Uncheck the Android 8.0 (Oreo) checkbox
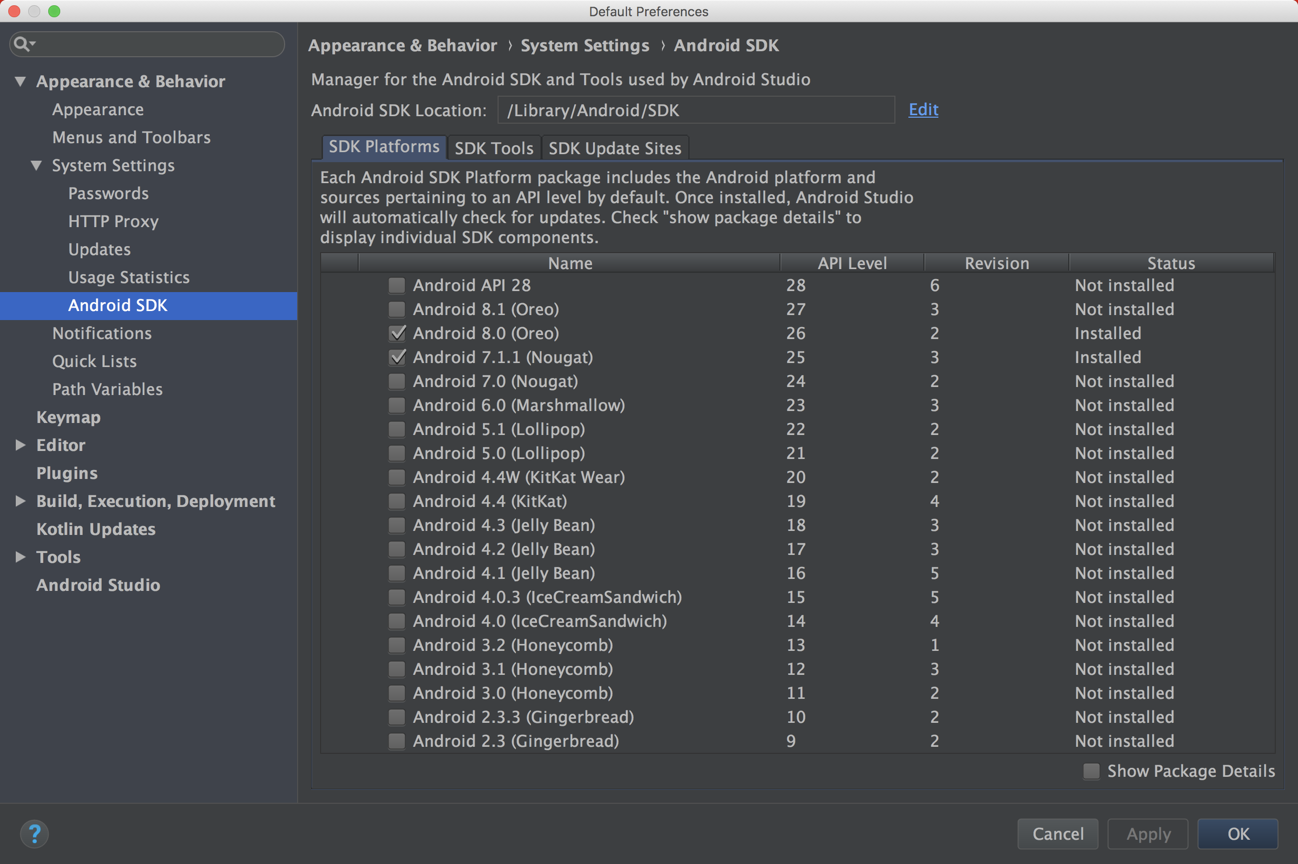 [397, 333]
